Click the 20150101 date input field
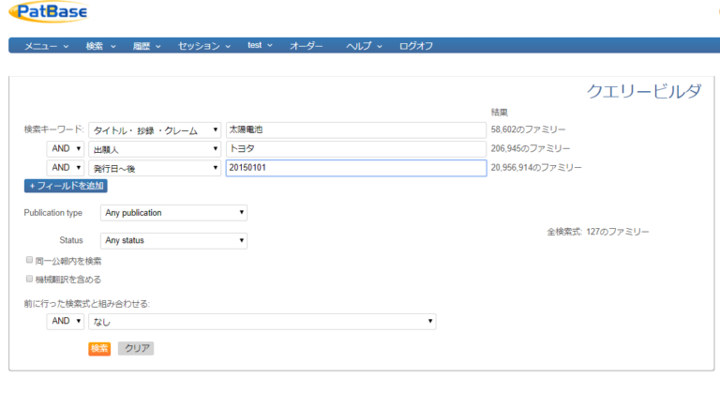The image size is (720, 394). [x=356, y=168]
